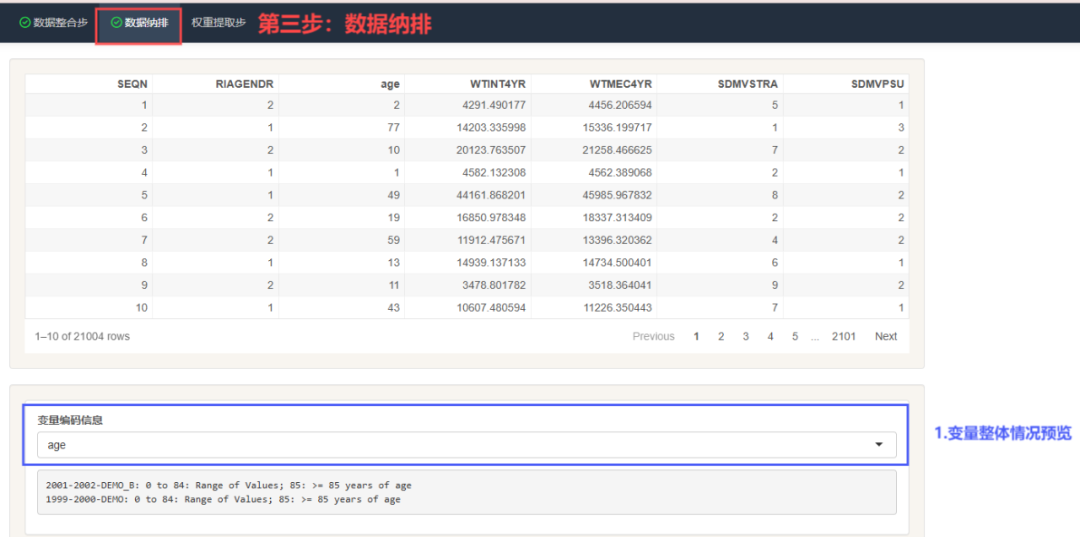Screen dimensions: 1080x537
Task: Click the 2001-2002-DEMO_B coding info line
Action: click(229, 485)
